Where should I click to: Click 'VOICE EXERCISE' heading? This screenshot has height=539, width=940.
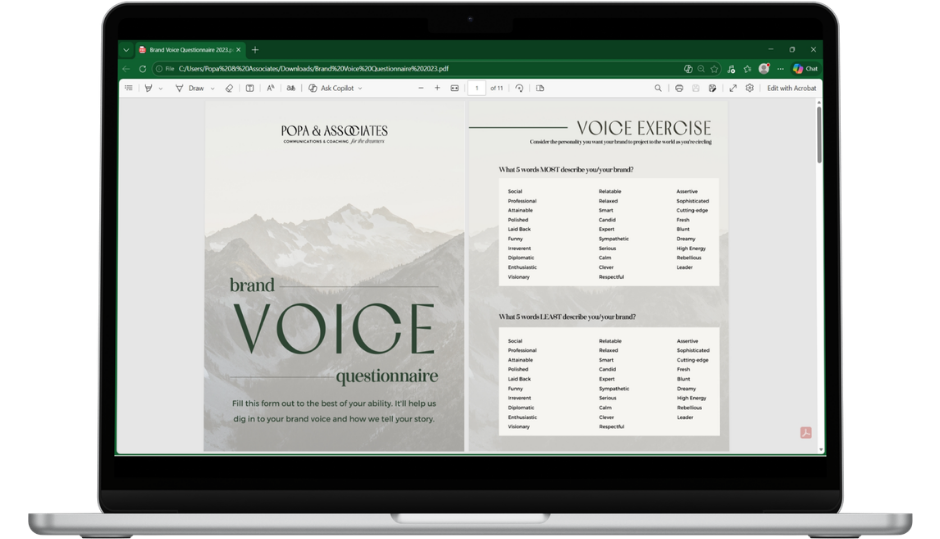click(644, 128)
